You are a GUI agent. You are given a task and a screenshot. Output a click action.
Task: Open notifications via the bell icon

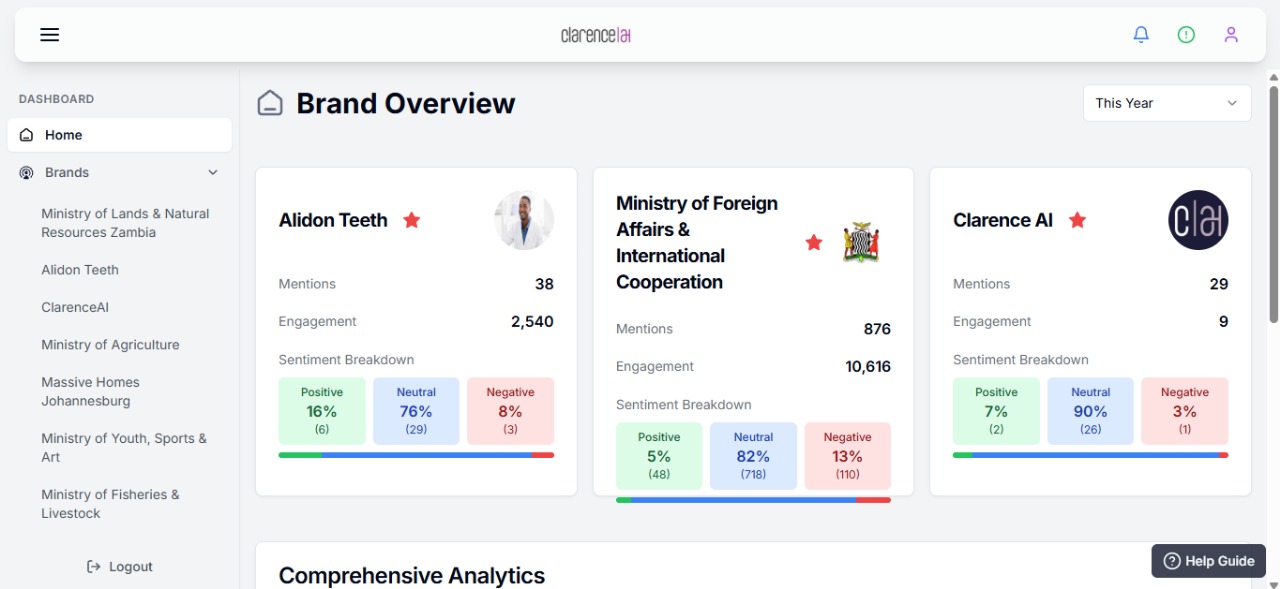click(1141, 34)
